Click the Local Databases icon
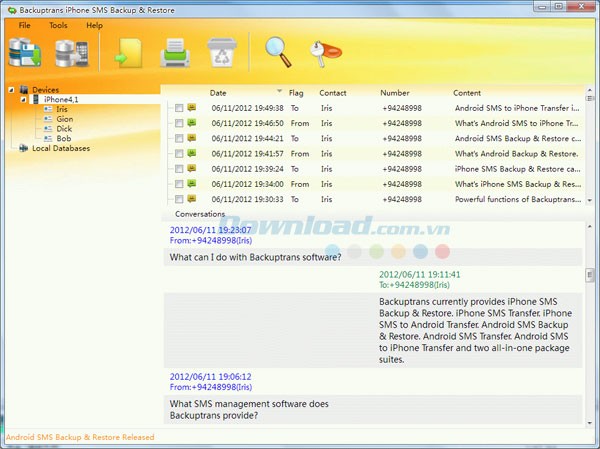The height and width of the screenshot is (449, 600). (x=24, y=149)
